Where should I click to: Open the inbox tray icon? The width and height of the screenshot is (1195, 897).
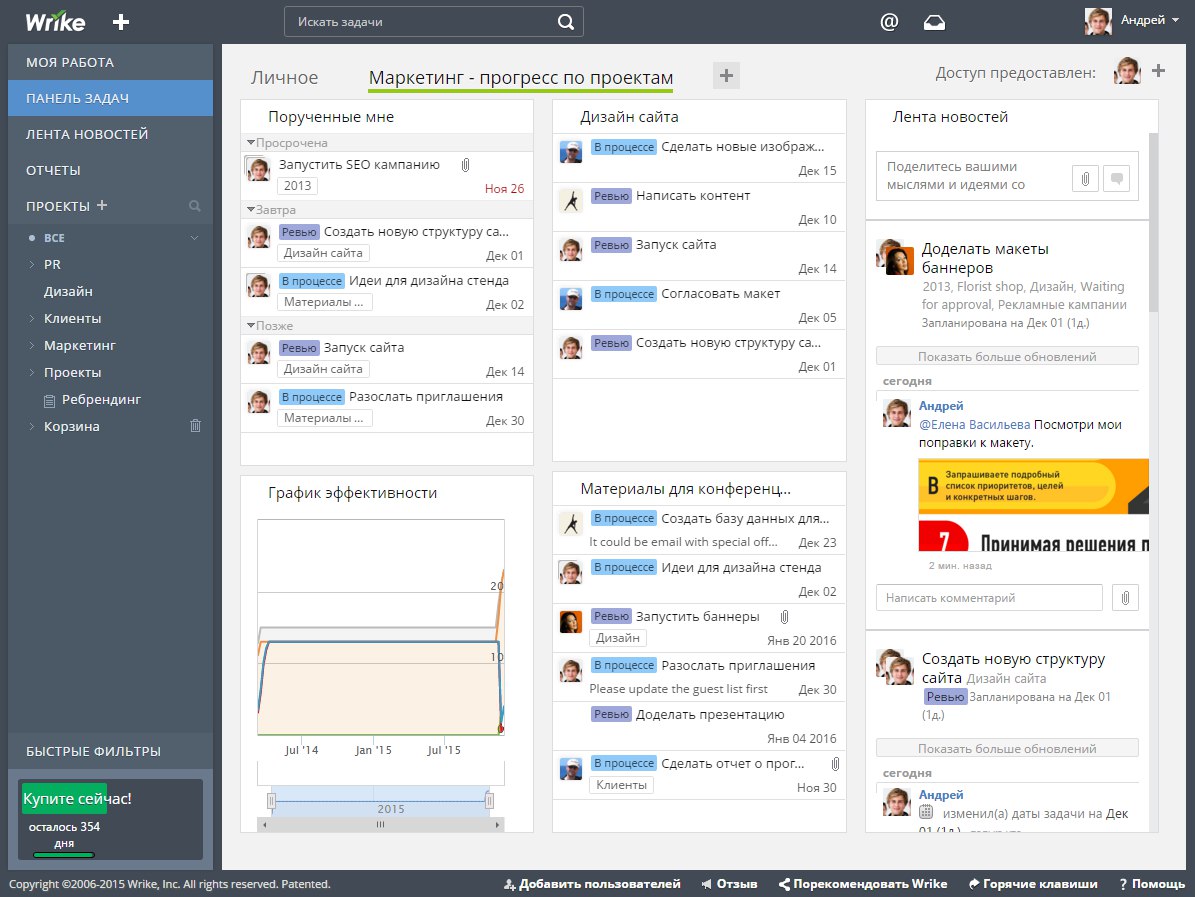(x=934, y=23)
